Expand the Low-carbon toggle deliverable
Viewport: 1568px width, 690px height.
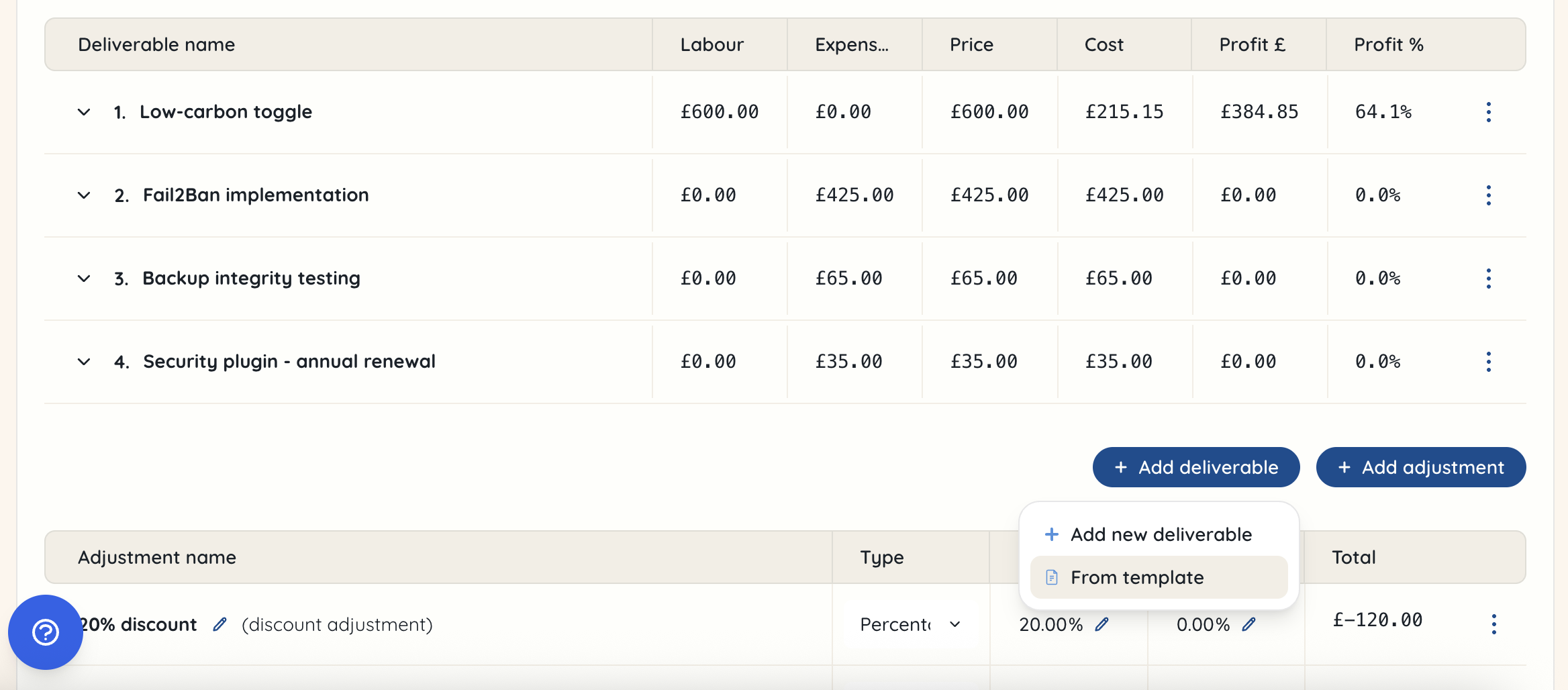pyautogui.click(x=83, y=112)
